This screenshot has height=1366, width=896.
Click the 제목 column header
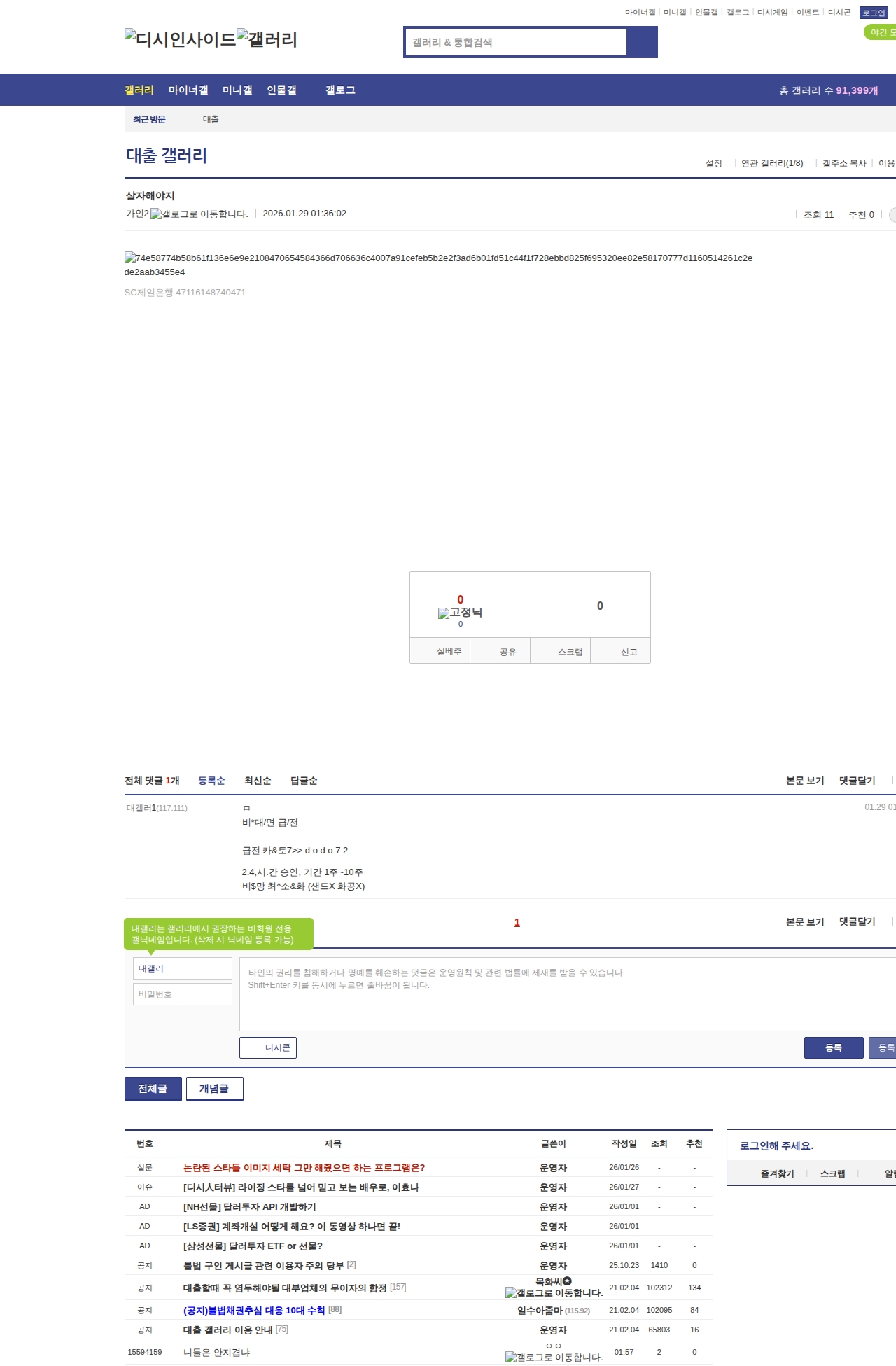tap(333, 1143)
